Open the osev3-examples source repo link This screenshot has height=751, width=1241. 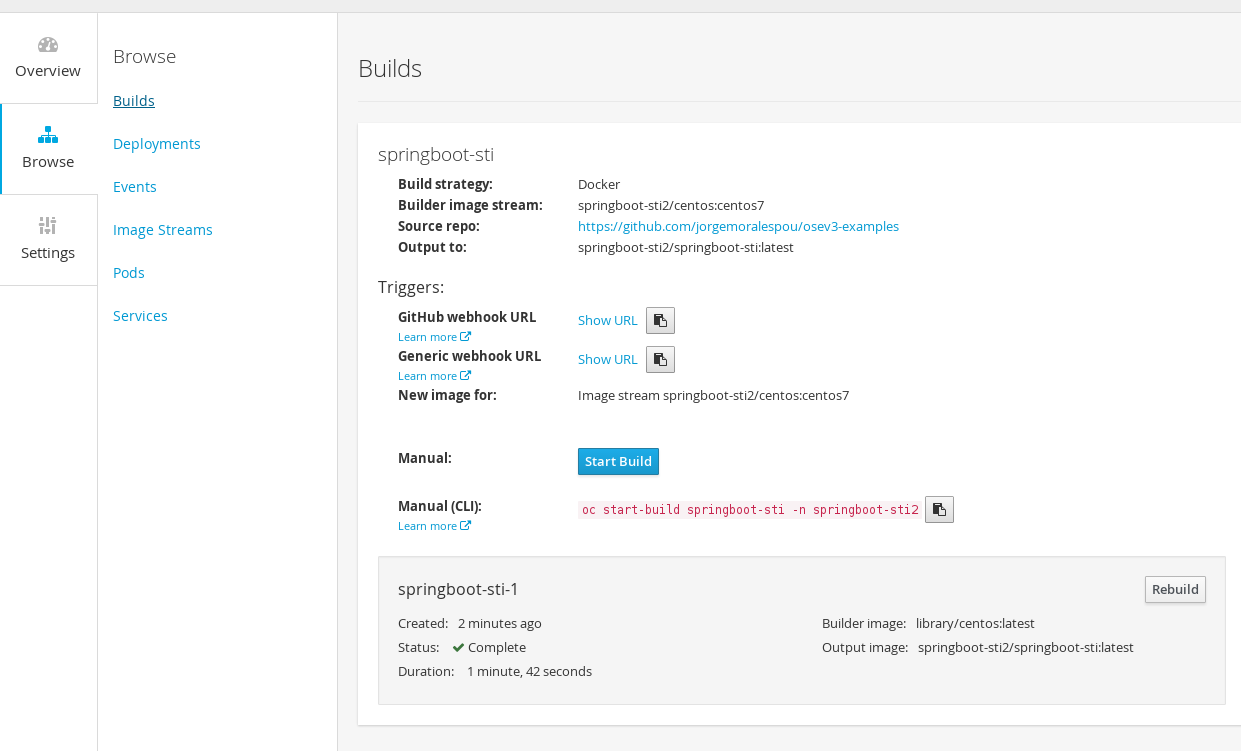coord(738,227)
